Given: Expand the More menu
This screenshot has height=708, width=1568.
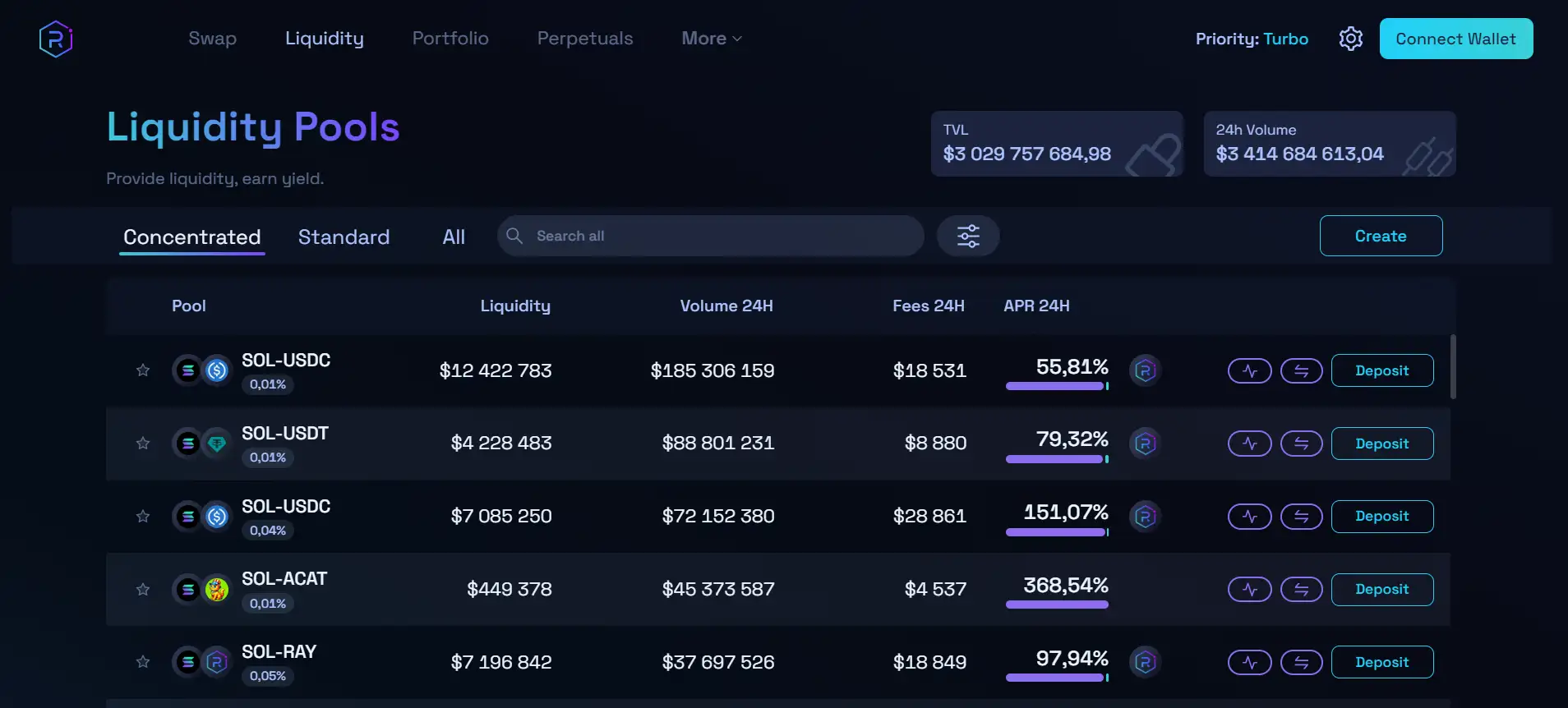Looking at the screenshot, I should click(711, 39).
